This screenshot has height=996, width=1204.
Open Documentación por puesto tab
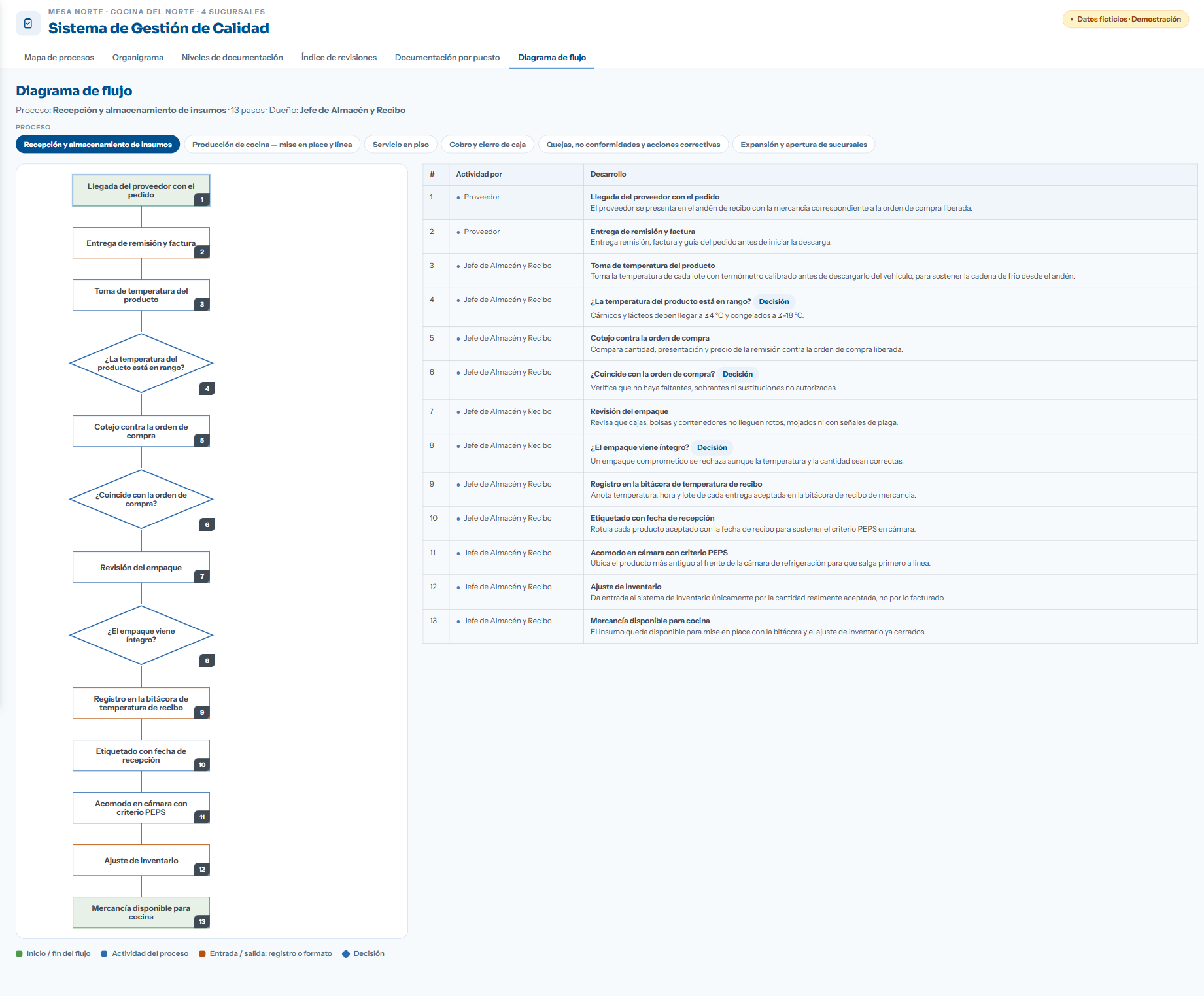[x=447, y=58]
